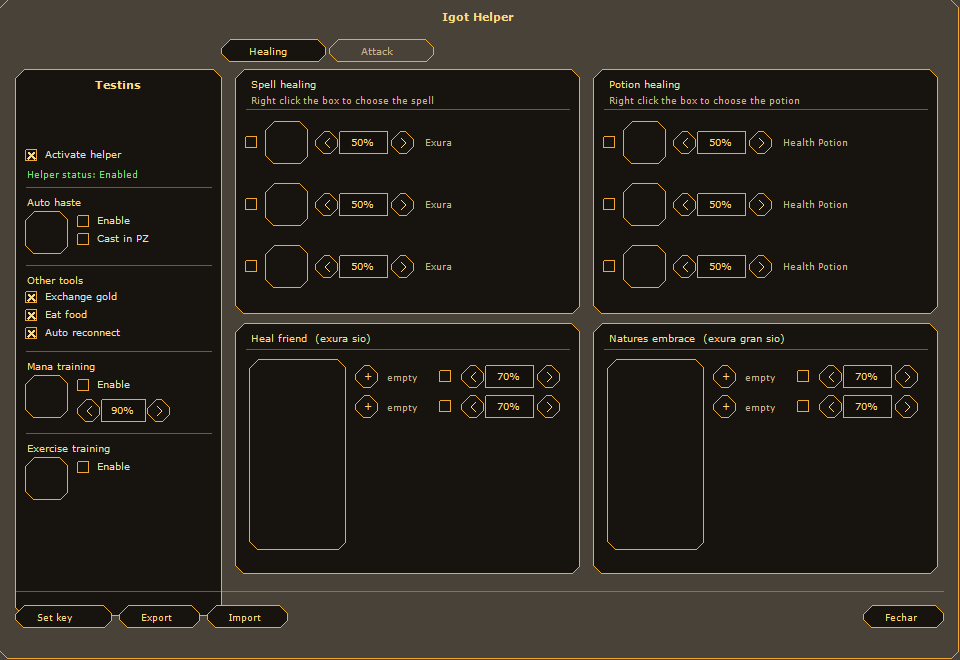Disable the Activate helper checkbox
Image resolution: width=960 pixels, height=660 pixels.
tap(31, 155)
